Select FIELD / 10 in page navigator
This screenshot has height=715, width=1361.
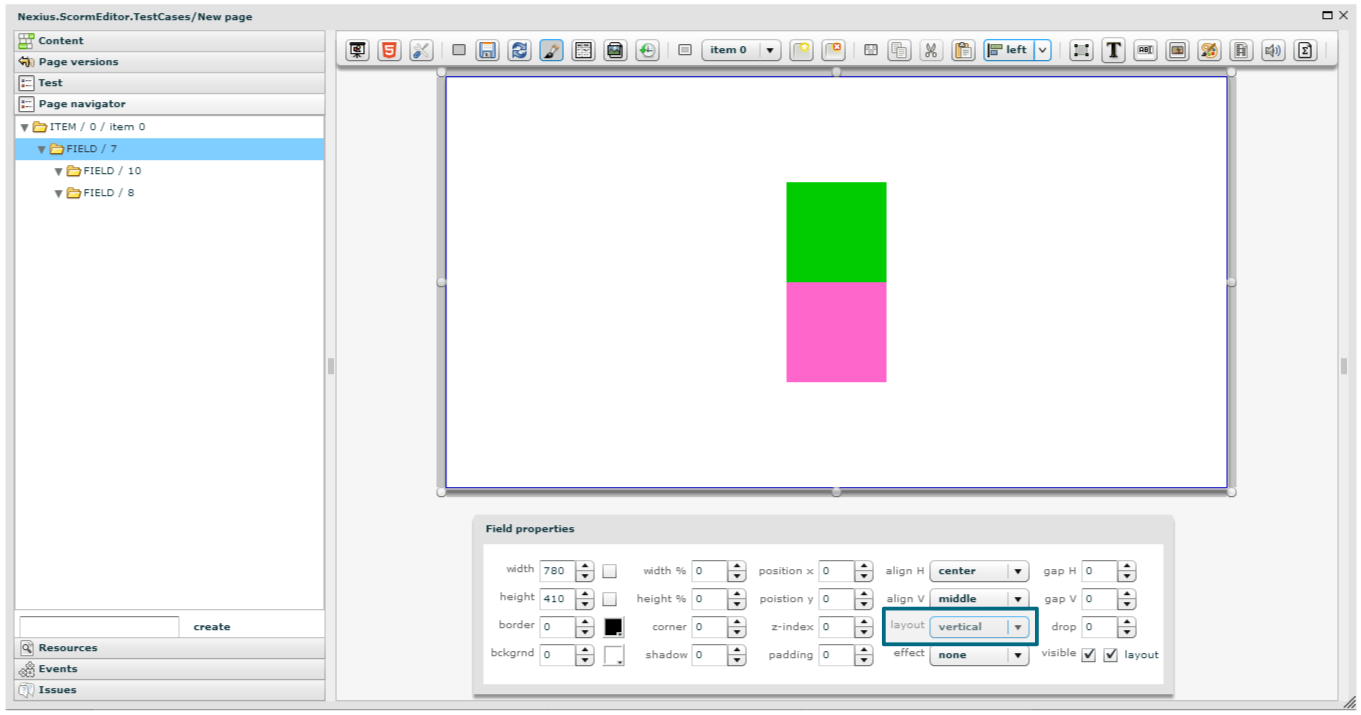pyautogui.click(x=112, y=171)
